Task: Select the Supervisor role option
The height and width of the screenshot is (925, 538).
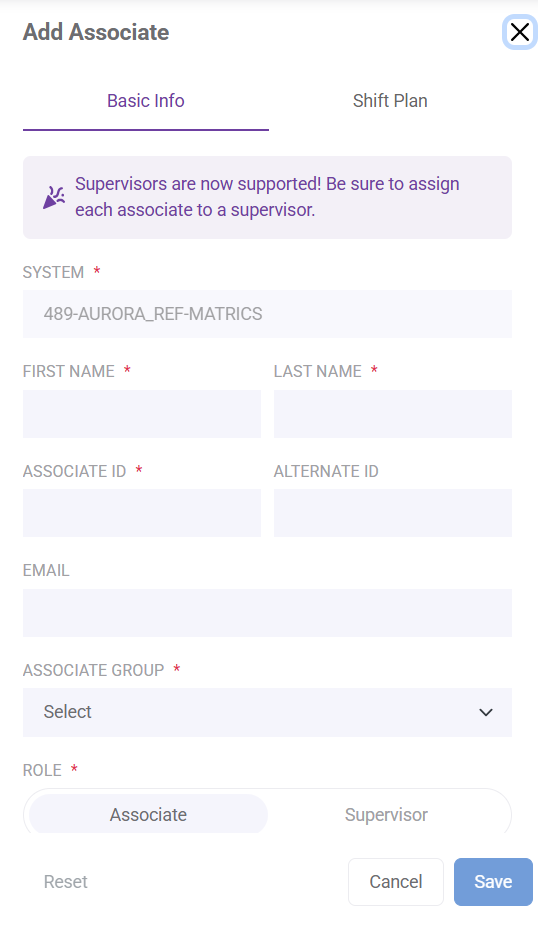Action: tap(386, 814)
